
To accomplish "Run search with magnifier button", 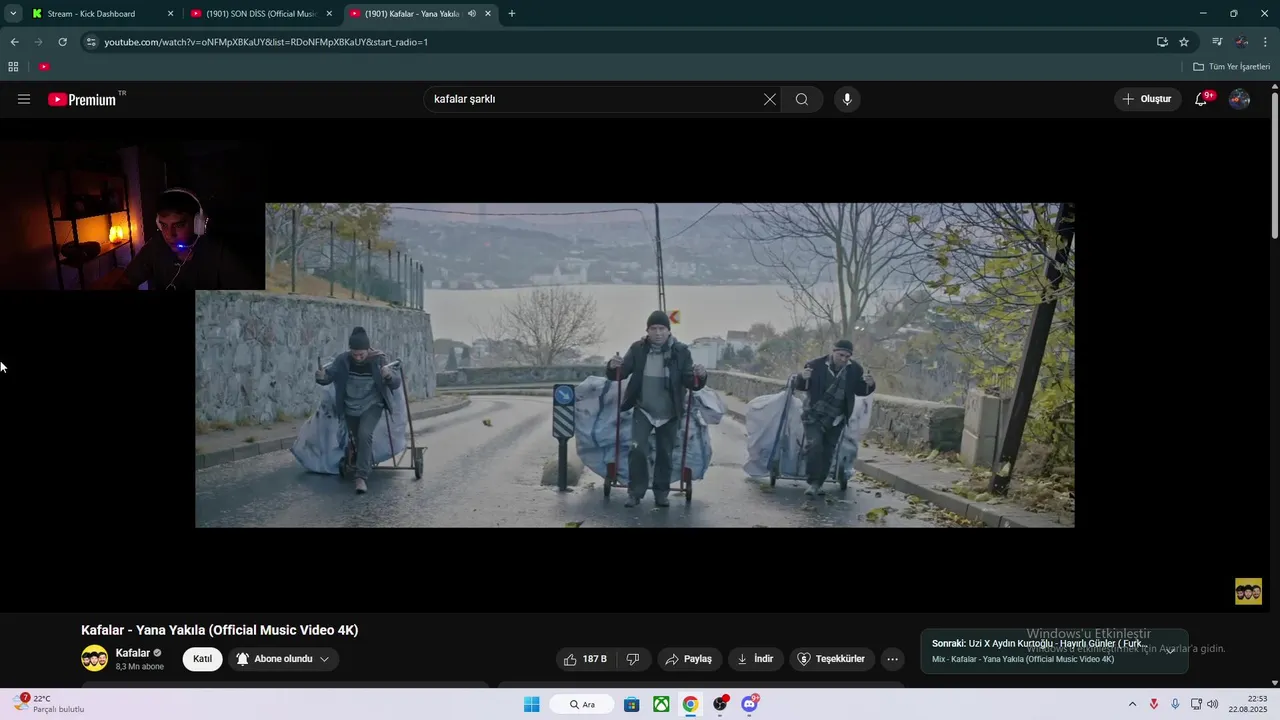I will (x=802, y=99).
